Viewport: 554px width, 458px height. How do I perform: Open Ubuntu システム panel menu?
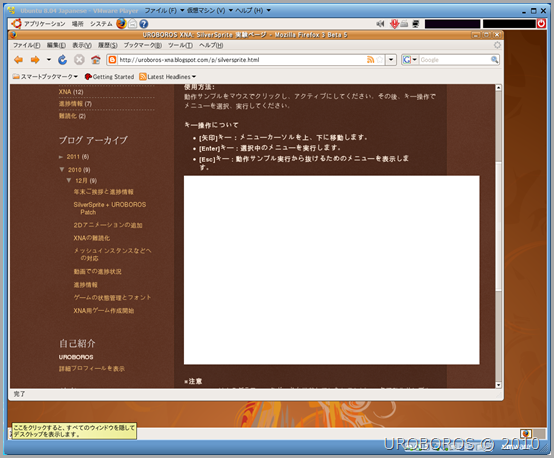click(101, 24)
